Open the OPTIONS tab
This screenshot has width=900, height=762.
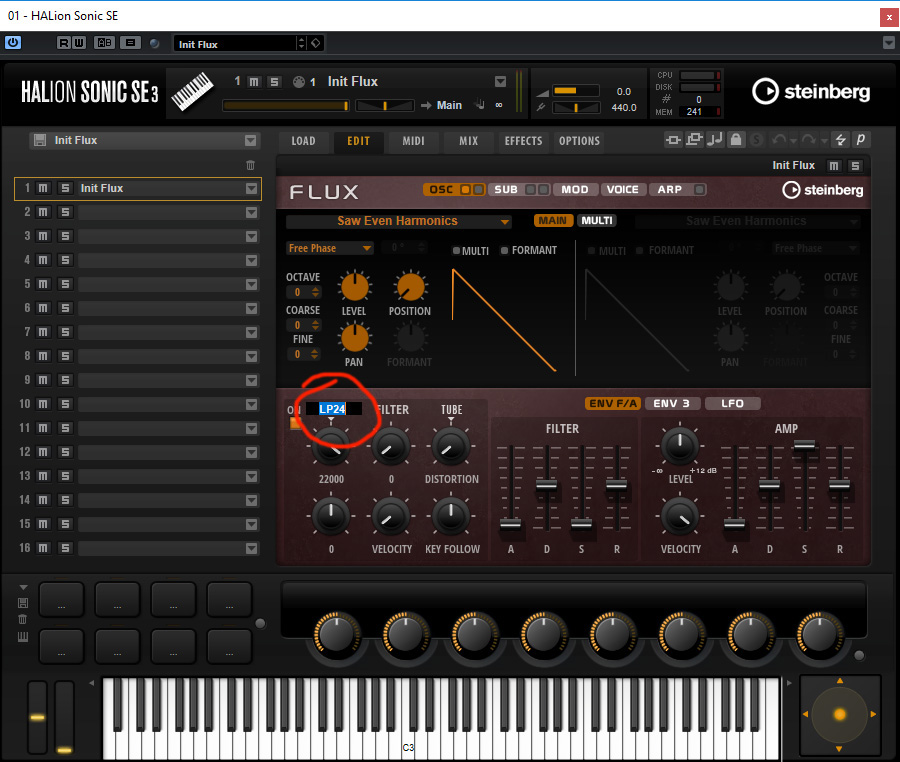point(579,141)
